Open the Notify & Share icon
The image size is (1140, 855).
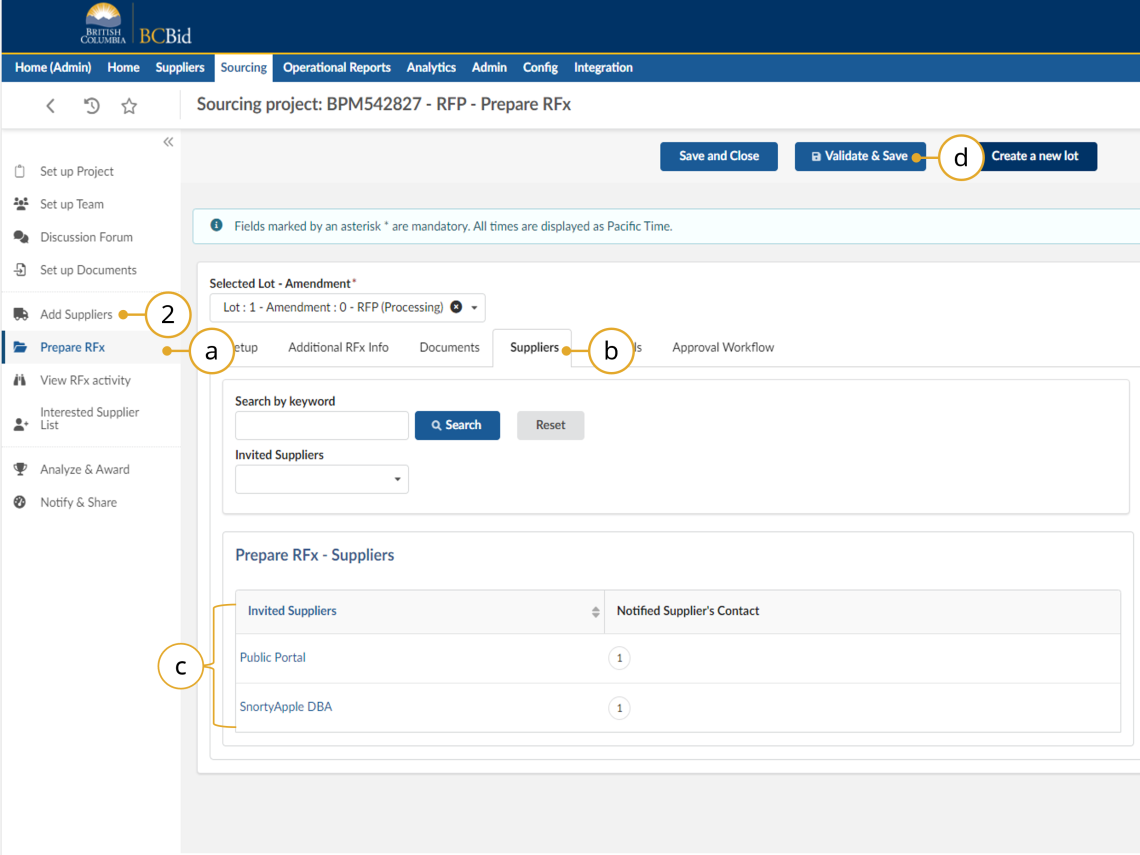(19, 502)
